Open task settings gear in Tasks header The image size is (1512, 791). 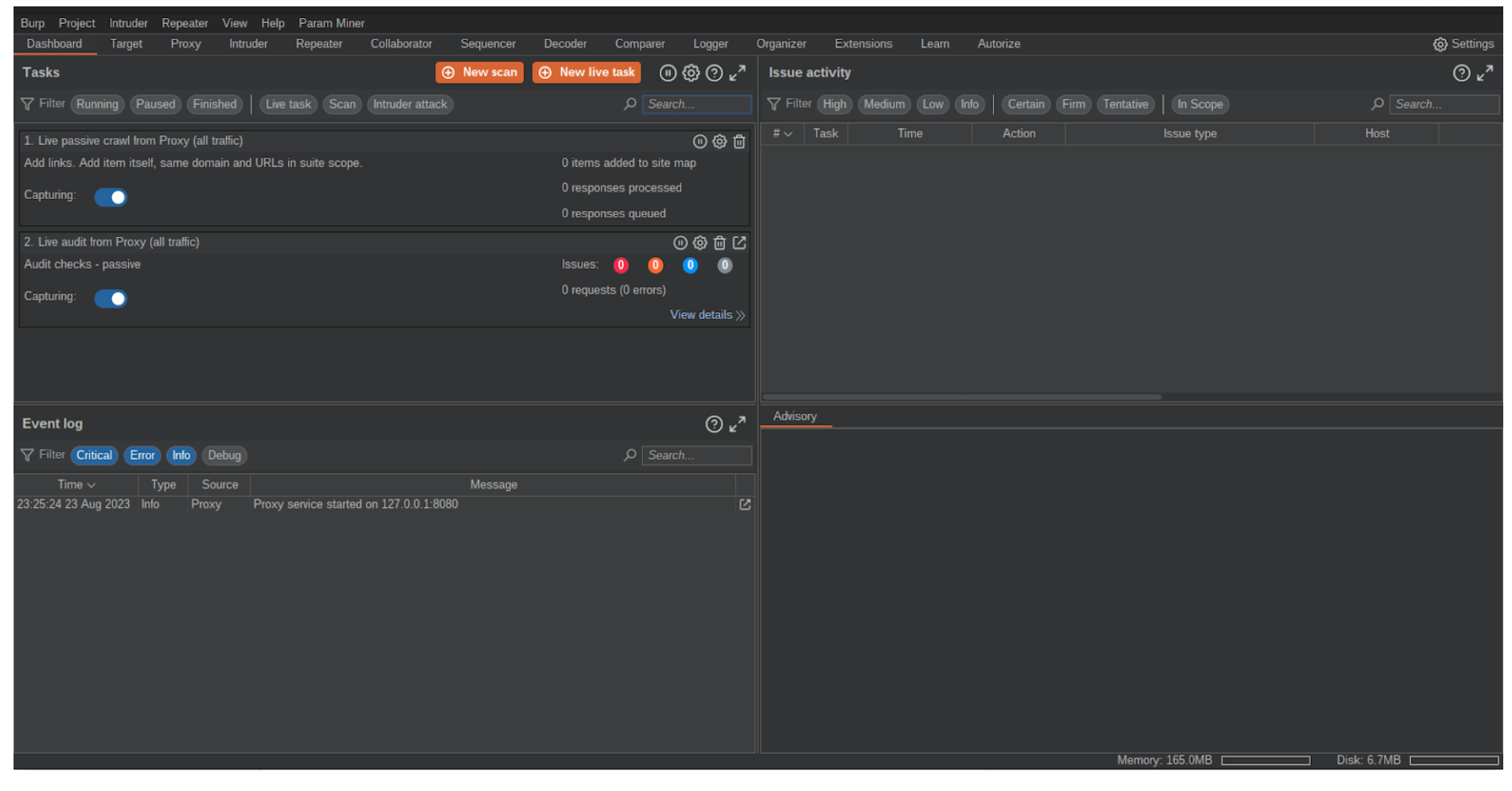691,73
